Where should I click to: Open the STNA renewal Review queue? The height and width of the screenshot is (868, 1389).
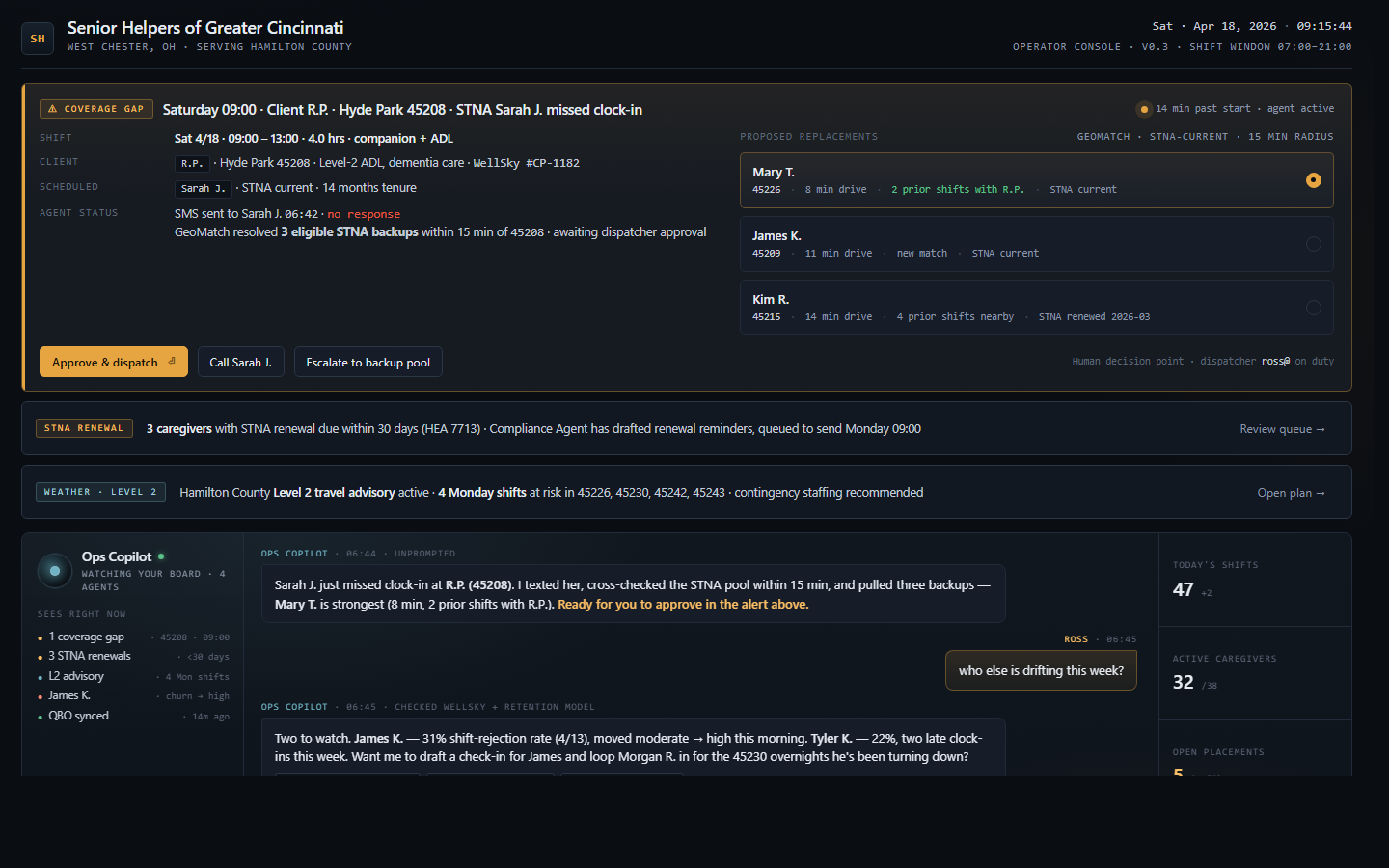click(1282, 429)
